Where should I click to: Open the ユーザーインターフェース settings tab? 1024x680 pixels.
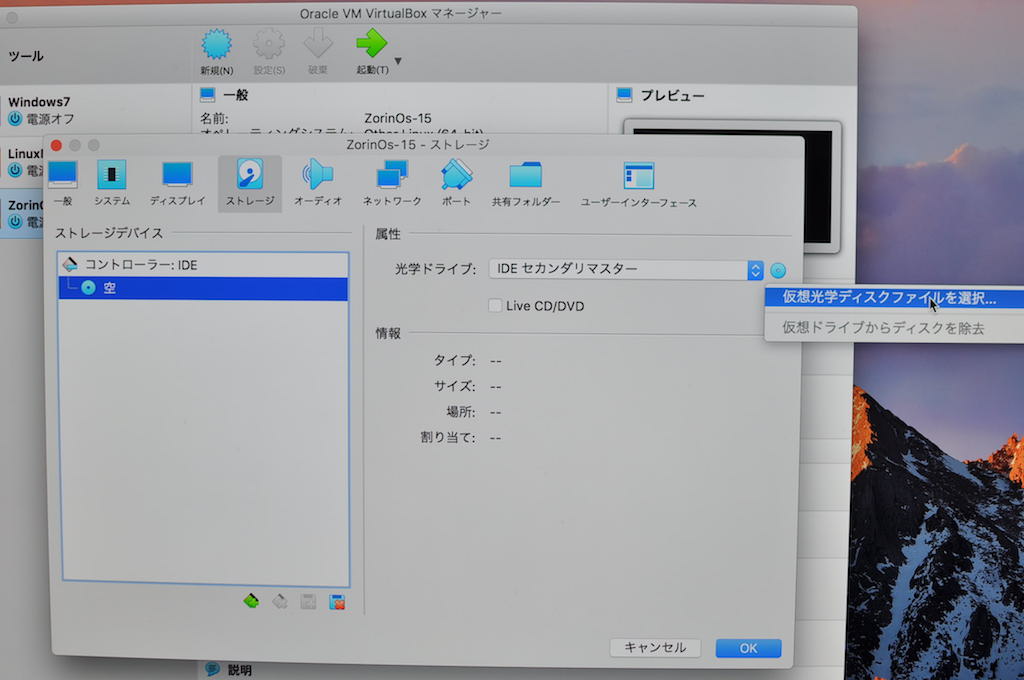click(639, 185)
